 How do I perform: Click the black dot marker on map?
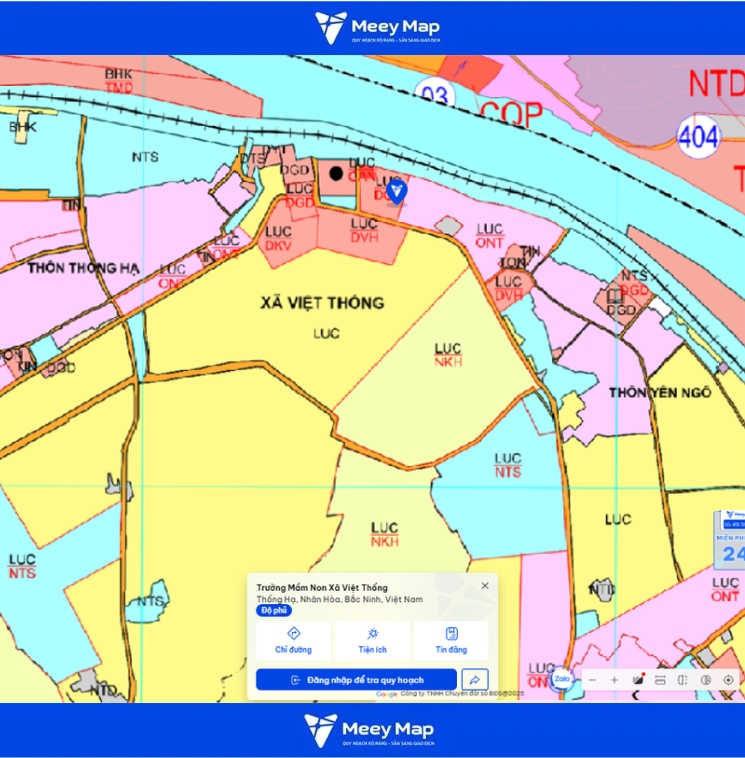point(336,173)
